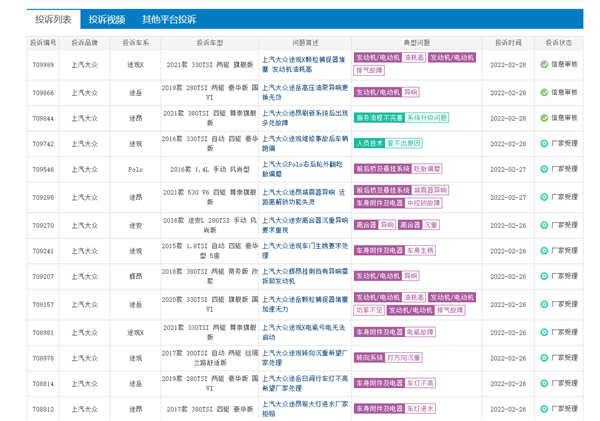Open complaint link 上汽大众途岳颗粒捕捉器堵塞加速无力
Viewport: 600px width, 421px height.
click(305, 304)
